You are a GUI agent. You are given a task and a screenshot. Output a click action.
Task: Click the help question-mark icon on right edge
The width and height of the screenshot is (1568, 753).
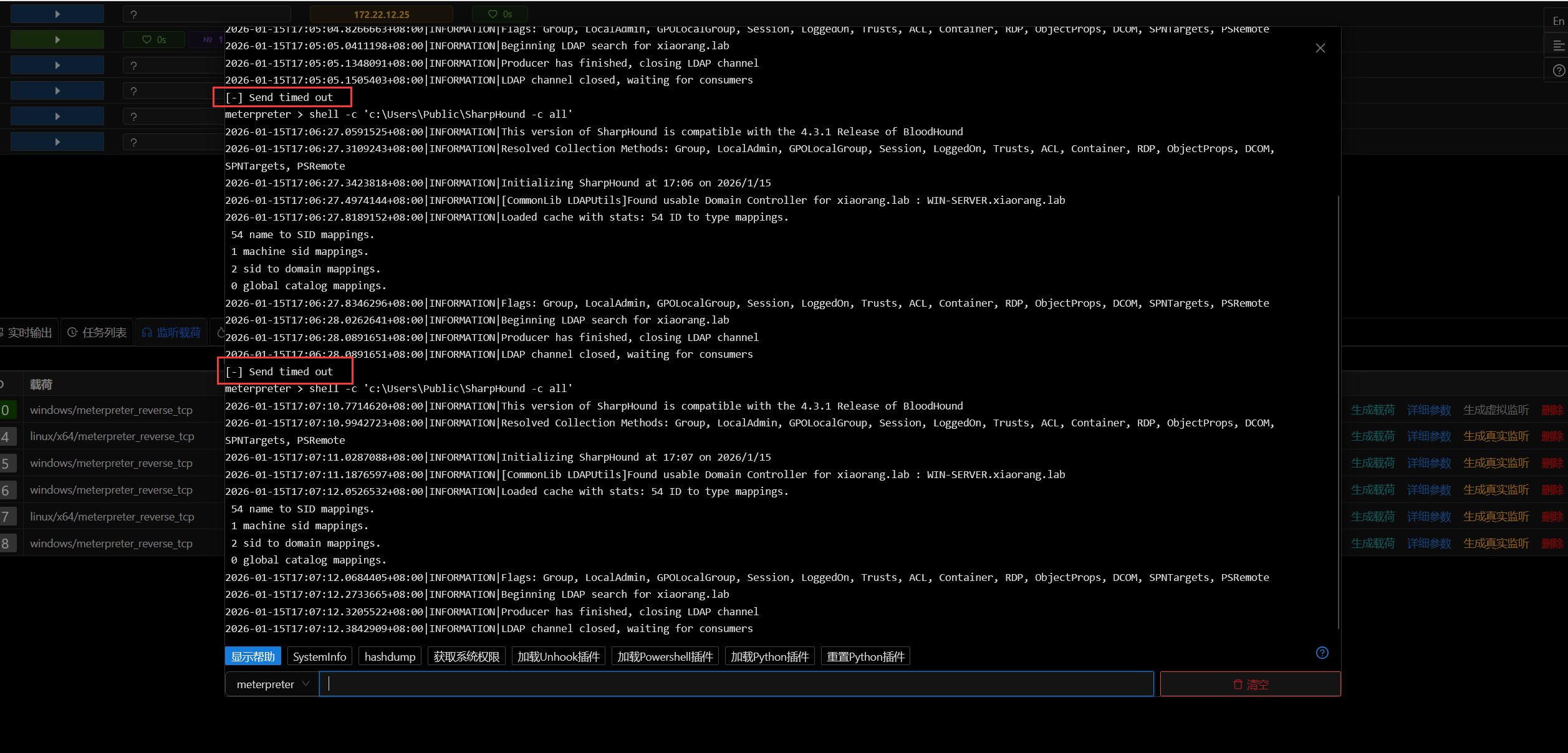pyautogui.click(x=1558, y=70)
